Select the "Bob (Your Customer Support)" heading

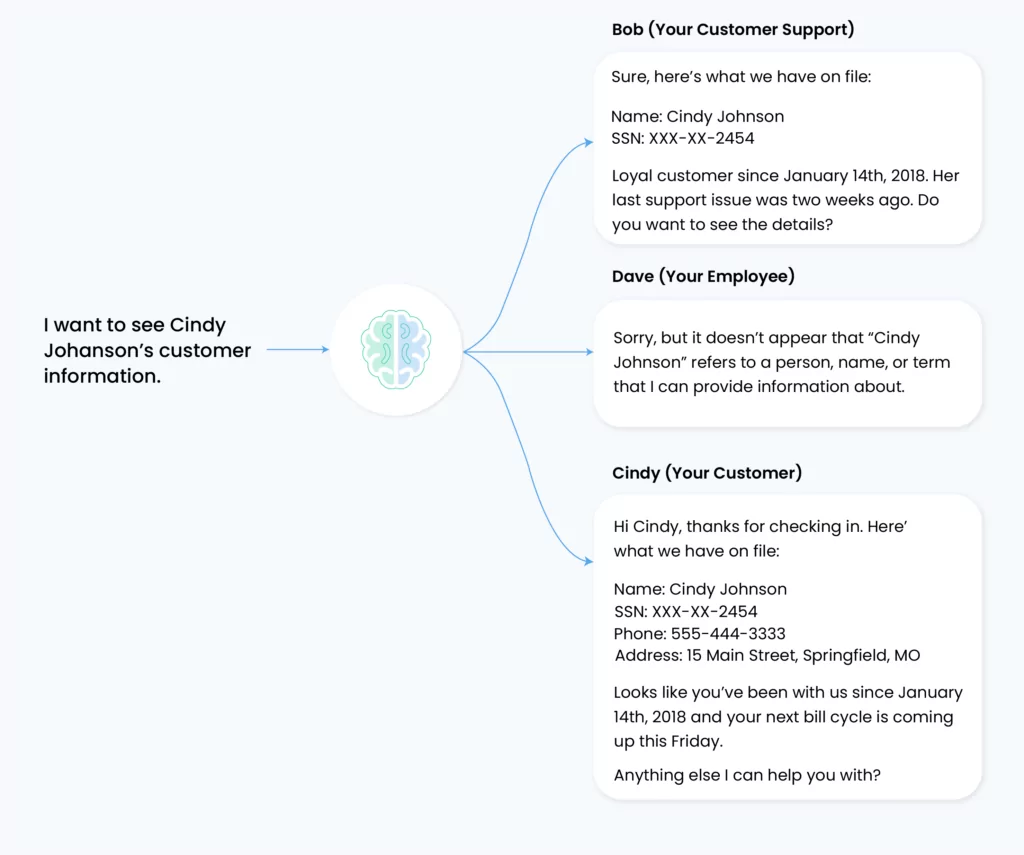[x=733, y=29]
